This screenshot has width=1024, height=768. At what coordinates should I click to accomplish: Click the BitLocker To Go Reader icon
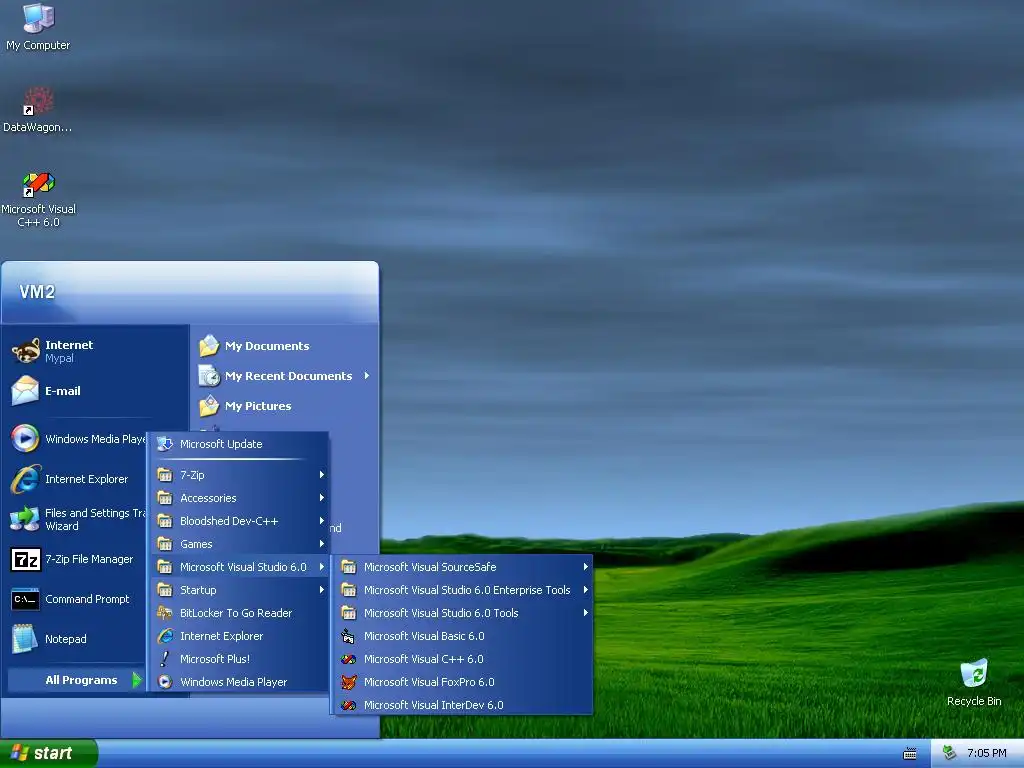click(165, 613)
